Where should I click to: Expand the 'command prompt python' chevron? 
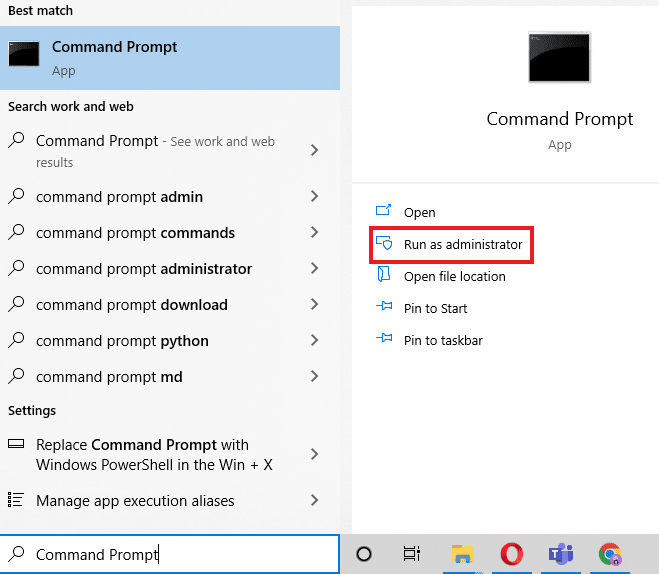tap(314, 340)
